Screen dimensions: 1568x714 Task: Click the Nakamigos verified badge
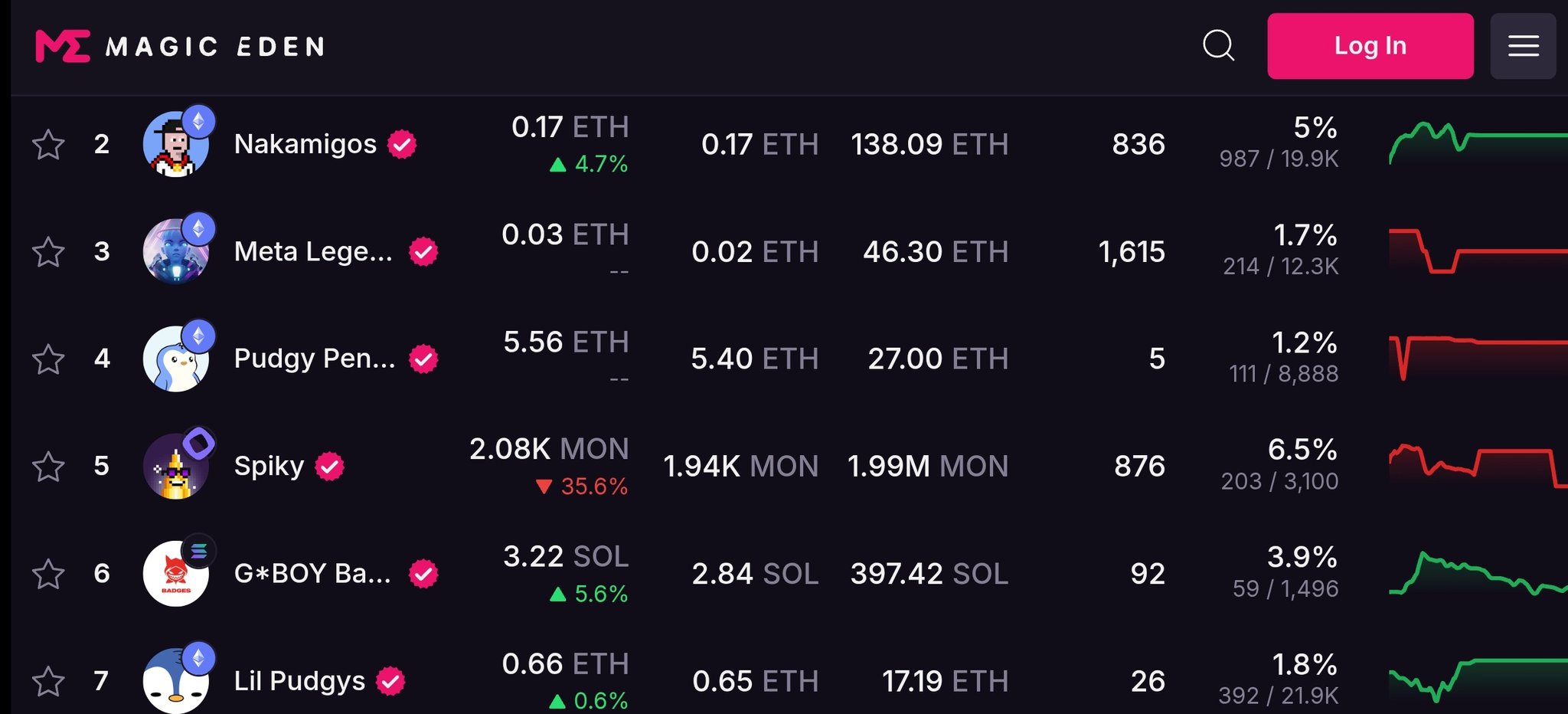click(402, 144)
